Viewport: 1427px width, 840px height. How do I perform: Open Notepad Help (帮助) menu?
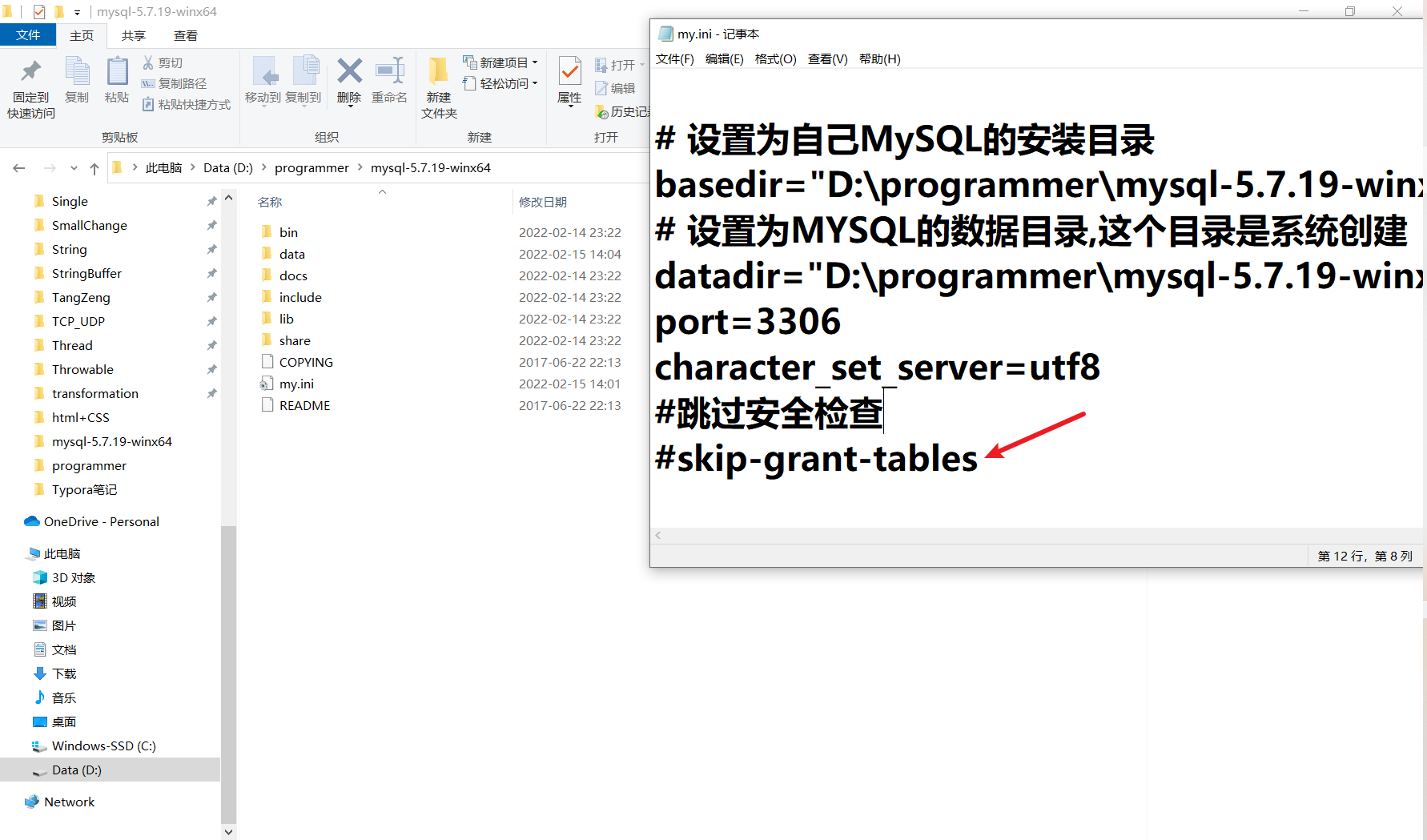879,59
